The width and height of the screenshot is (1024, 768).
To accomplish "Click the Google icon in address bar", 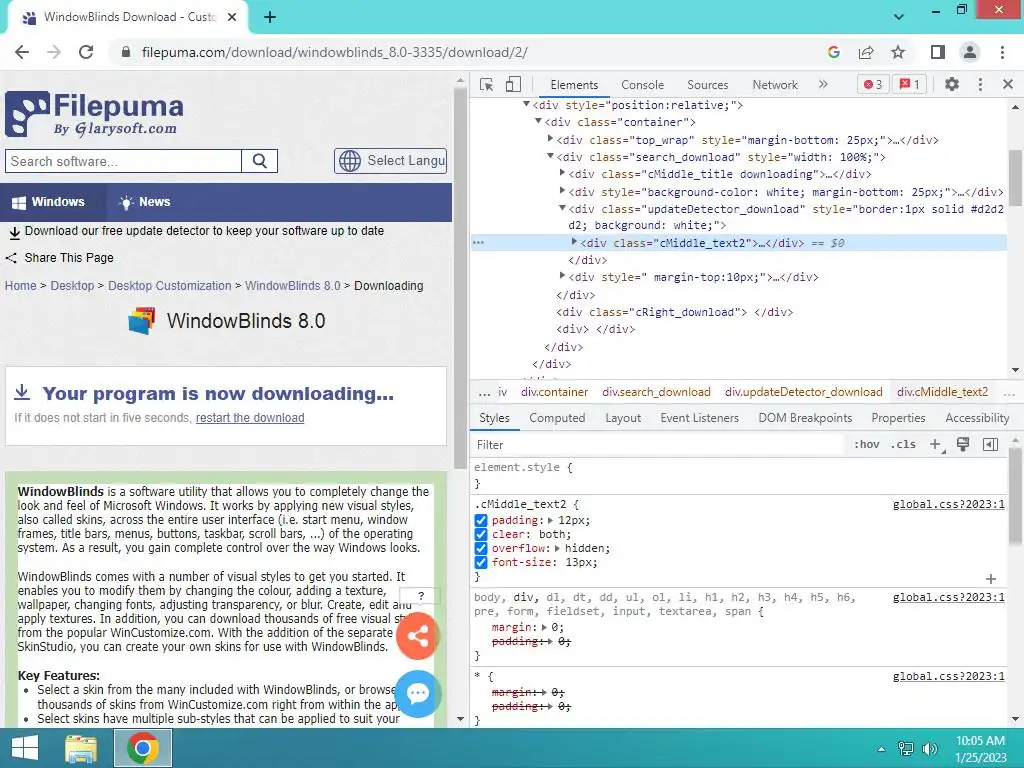I will tap(833, 52).
